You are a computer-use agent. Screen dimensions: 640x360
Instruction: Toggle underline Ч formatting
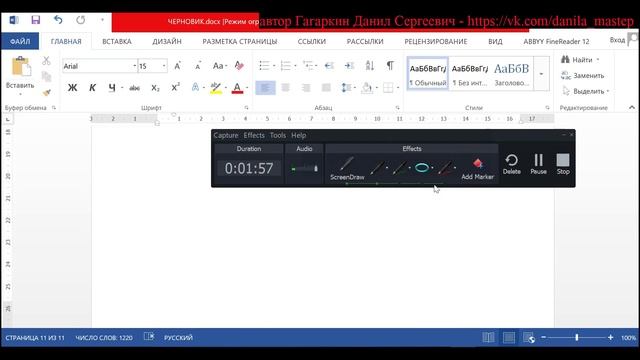tap(112, 88)
